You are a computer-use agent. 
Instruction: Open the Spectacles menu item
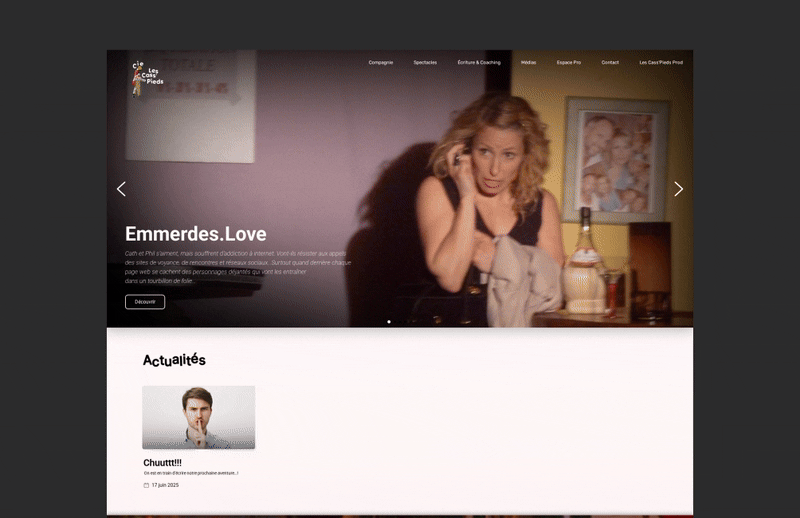pyautogui.click(x=425, y=62)
